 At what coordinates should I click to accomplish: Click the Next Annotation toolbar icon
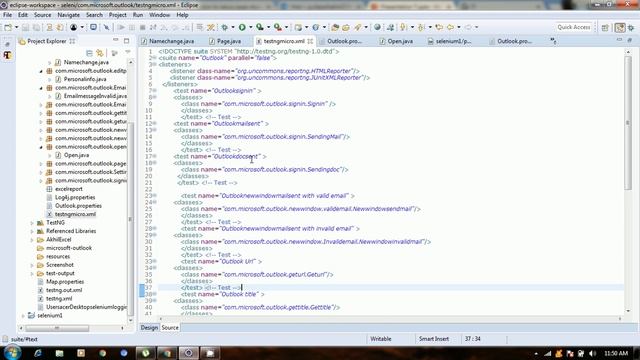[404, 27]
